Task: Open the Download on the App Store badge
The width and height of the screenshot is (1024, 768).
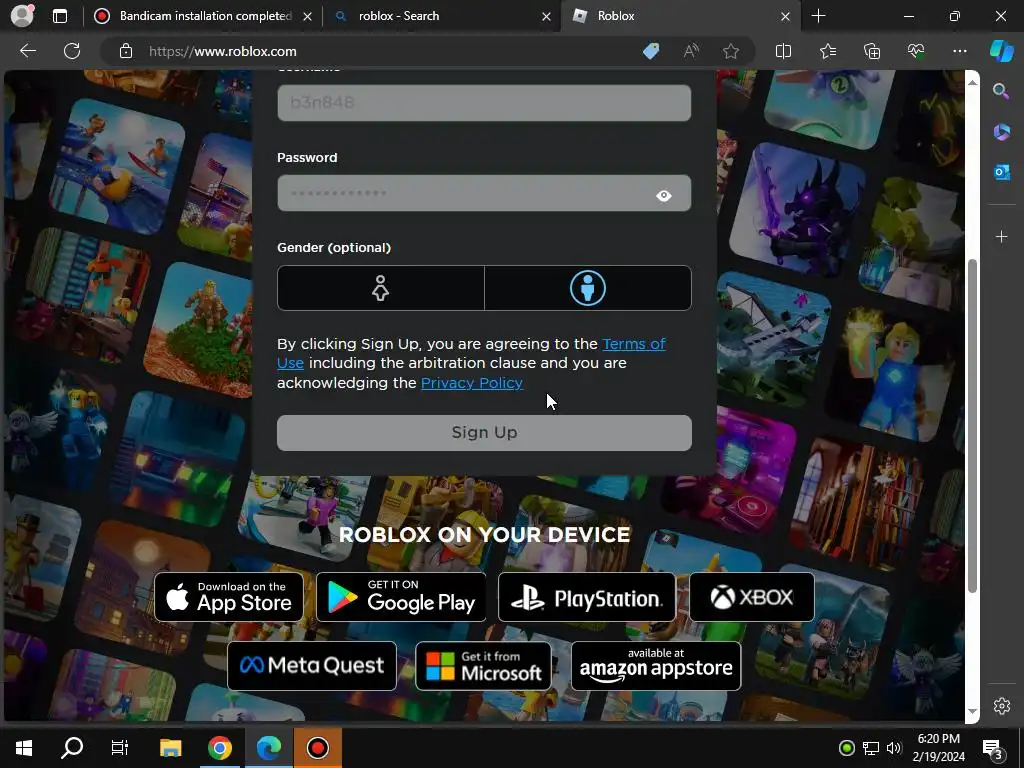Action: [x=229, y=597]
